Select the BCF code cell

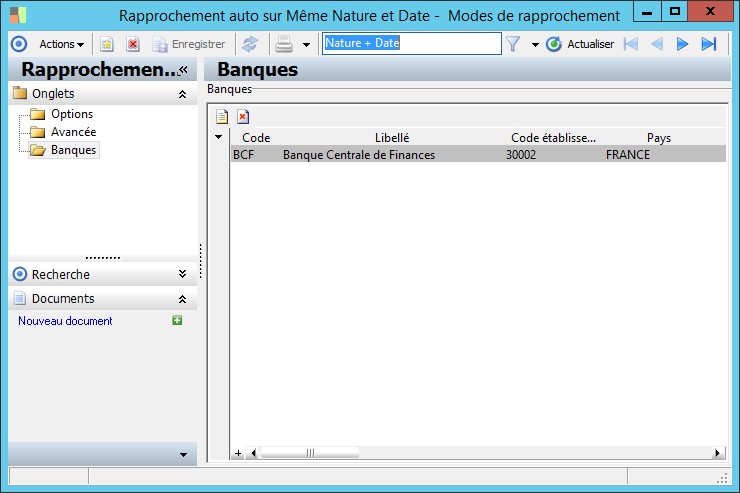256,155
